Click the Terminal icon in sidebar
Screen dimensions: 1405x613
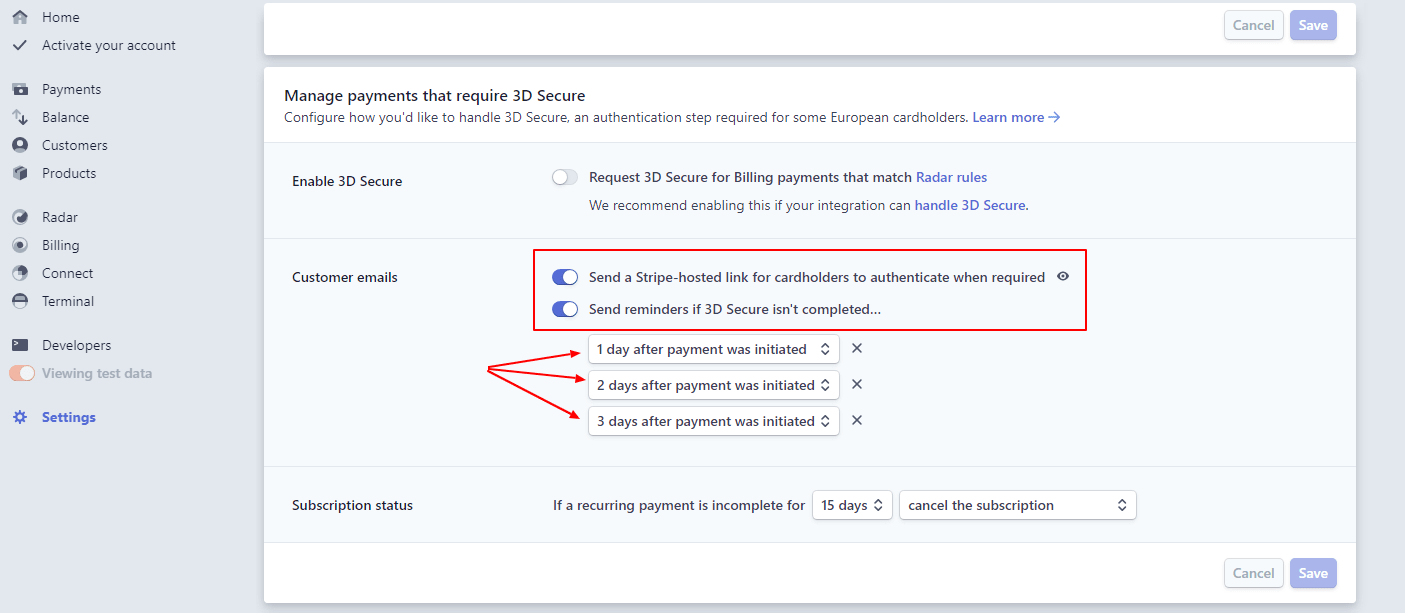(20, 301)
